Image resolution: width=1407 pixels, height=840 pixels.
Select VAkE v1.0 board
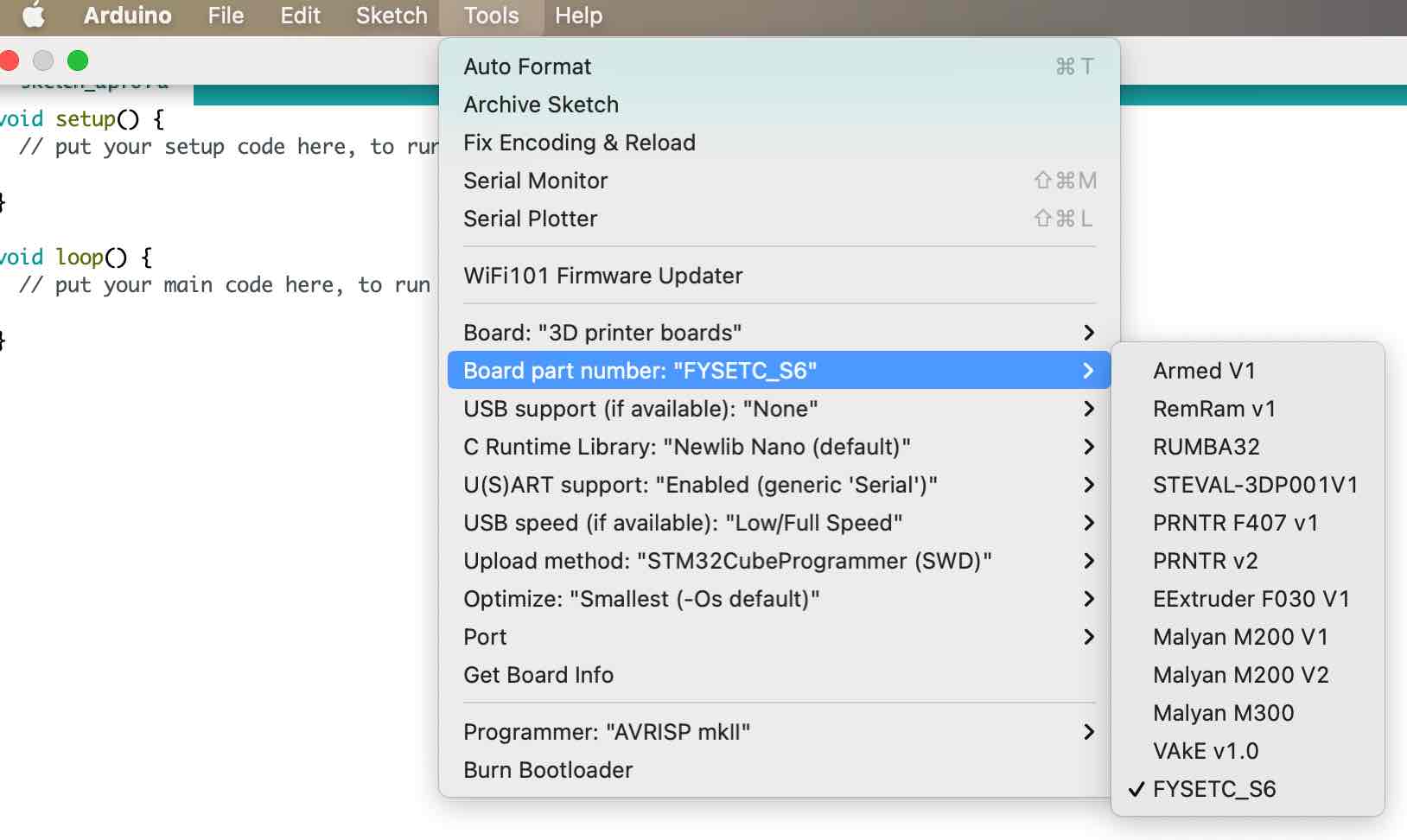point(1248,751)
